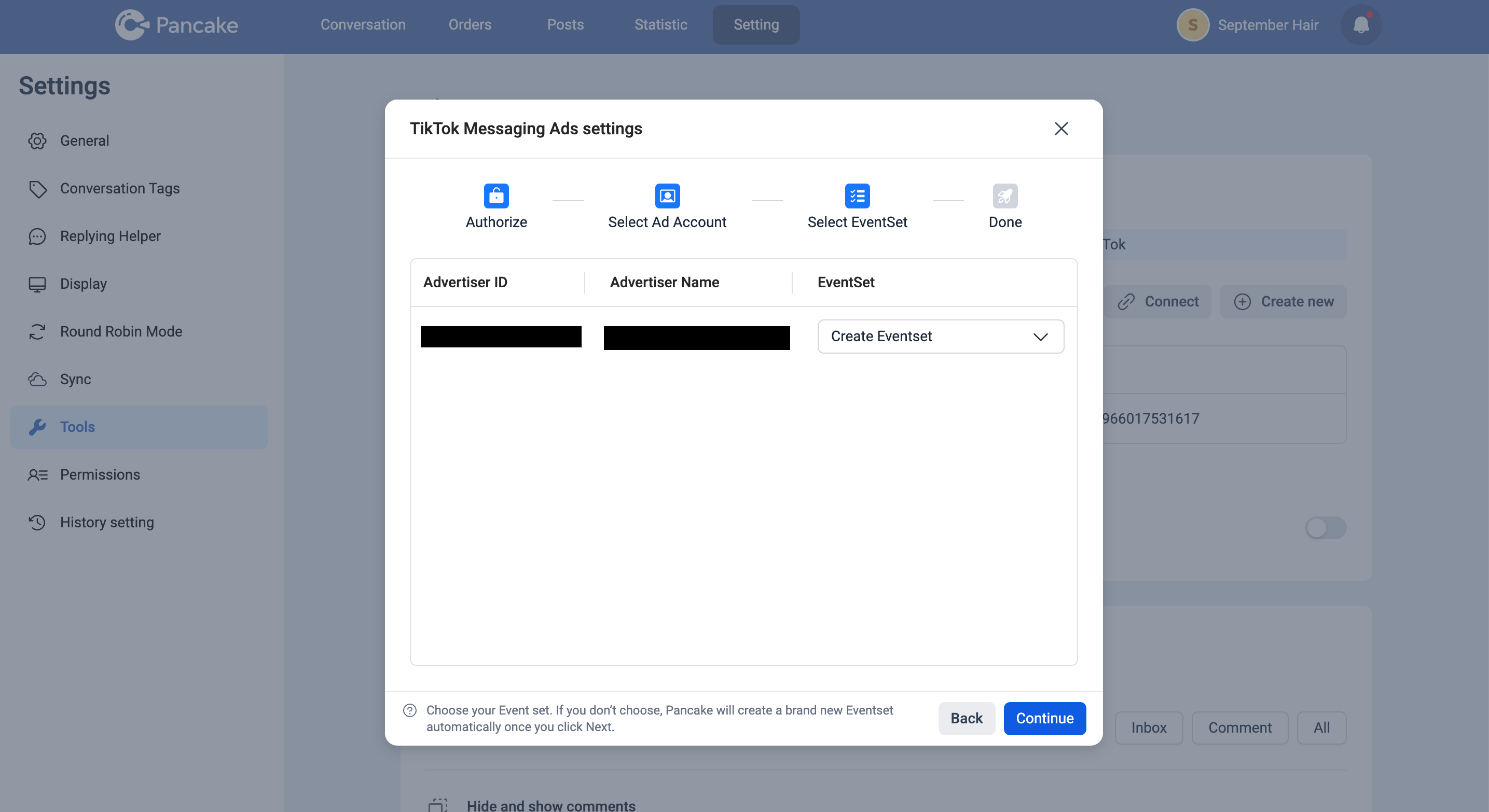
Task: Click the History setting clock icon
Action: (37, 522)
